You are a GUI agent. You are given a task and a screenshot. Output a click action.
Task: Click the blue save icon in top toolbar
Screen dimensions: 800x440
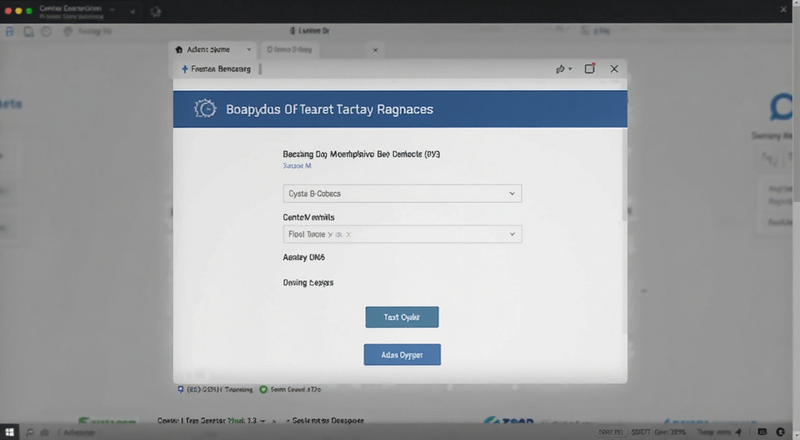(x=10, y=32)
